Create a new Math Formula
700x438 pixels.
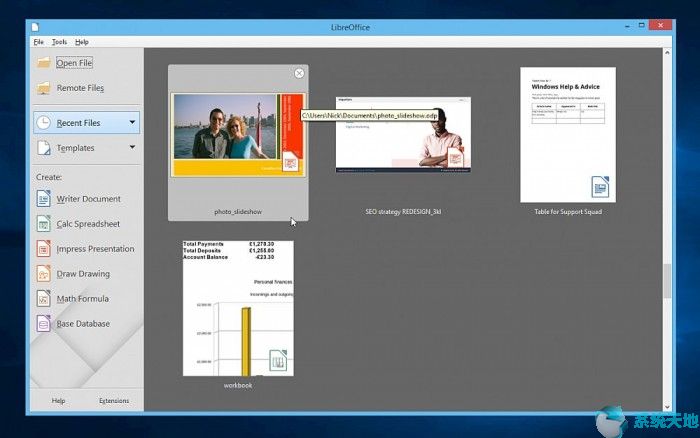(x=83, y=299)
